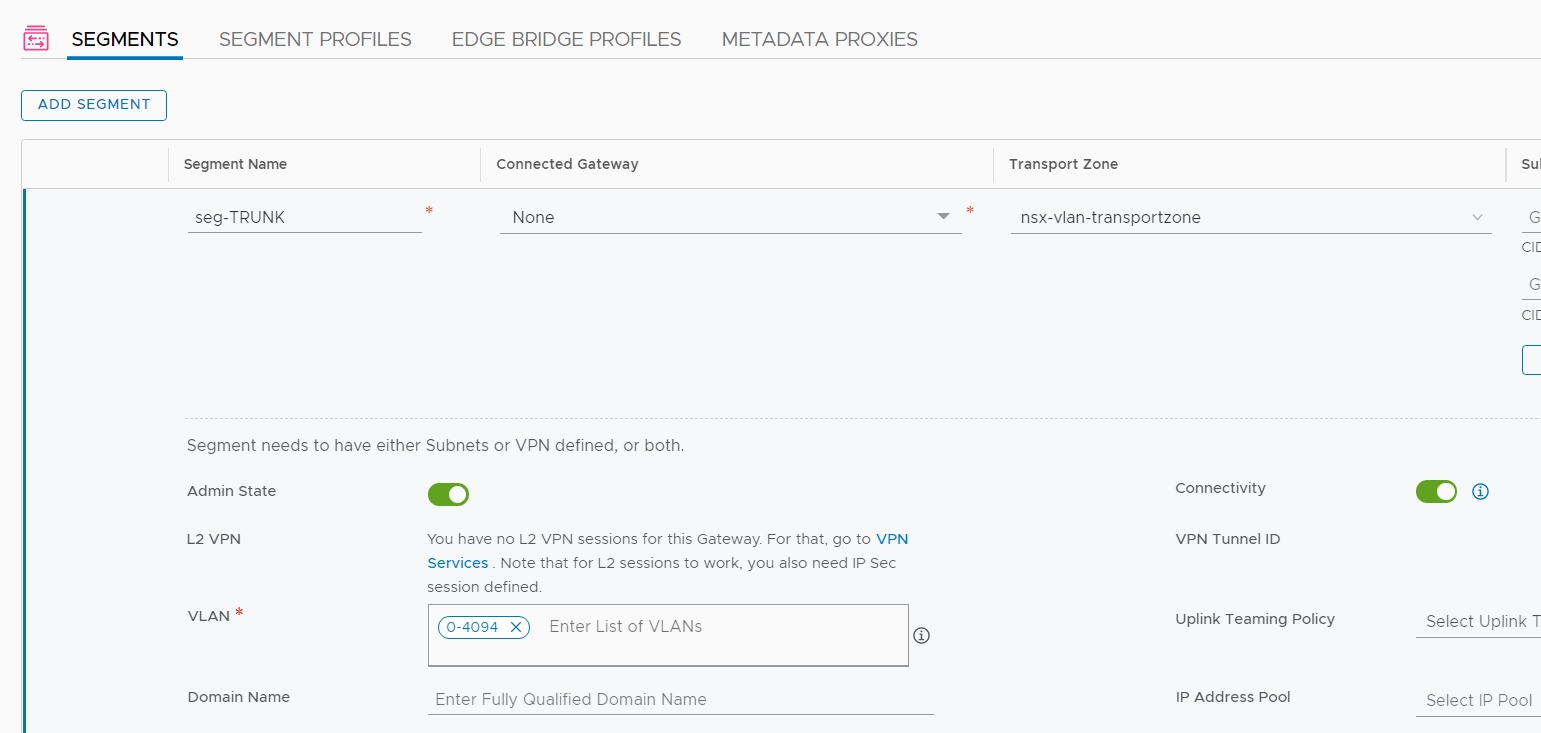Open the Edge Bridge Profiles tab
The image size is (1541, 733).
click(567, 39)
